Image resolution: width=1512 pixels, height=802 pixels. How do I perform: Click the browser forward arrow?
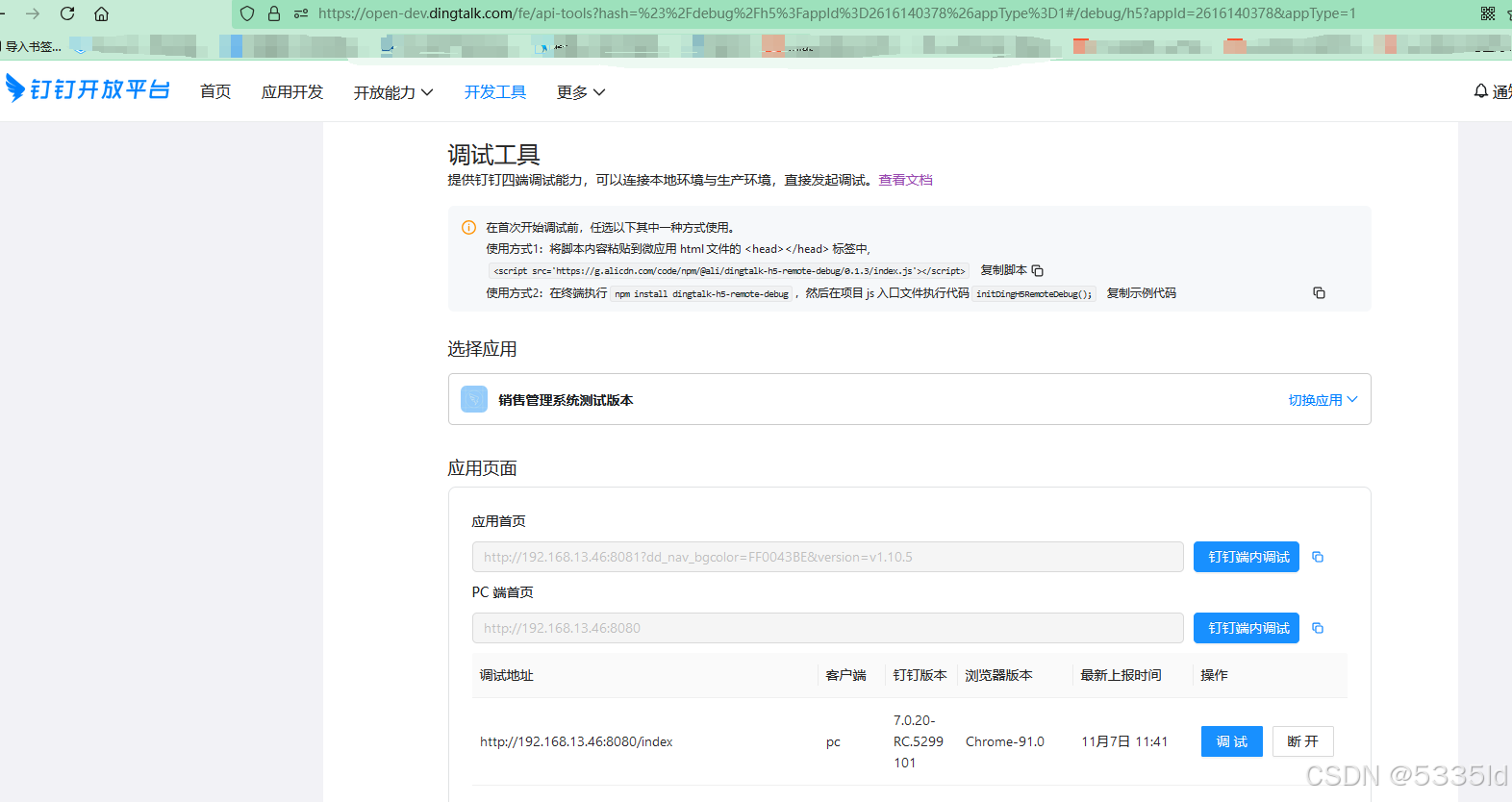click(33, 13)
